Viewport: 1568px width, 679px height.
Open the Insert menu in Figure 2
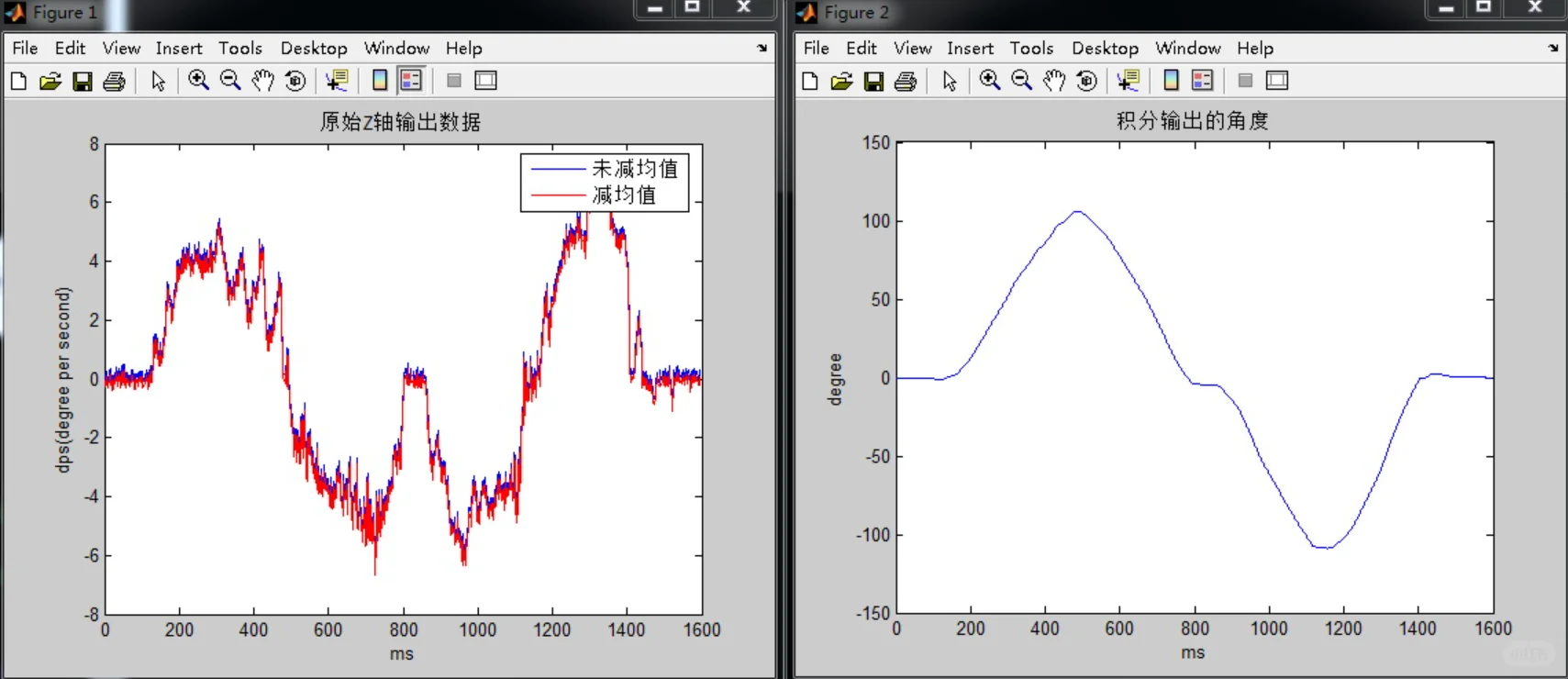tap(971, 49)
